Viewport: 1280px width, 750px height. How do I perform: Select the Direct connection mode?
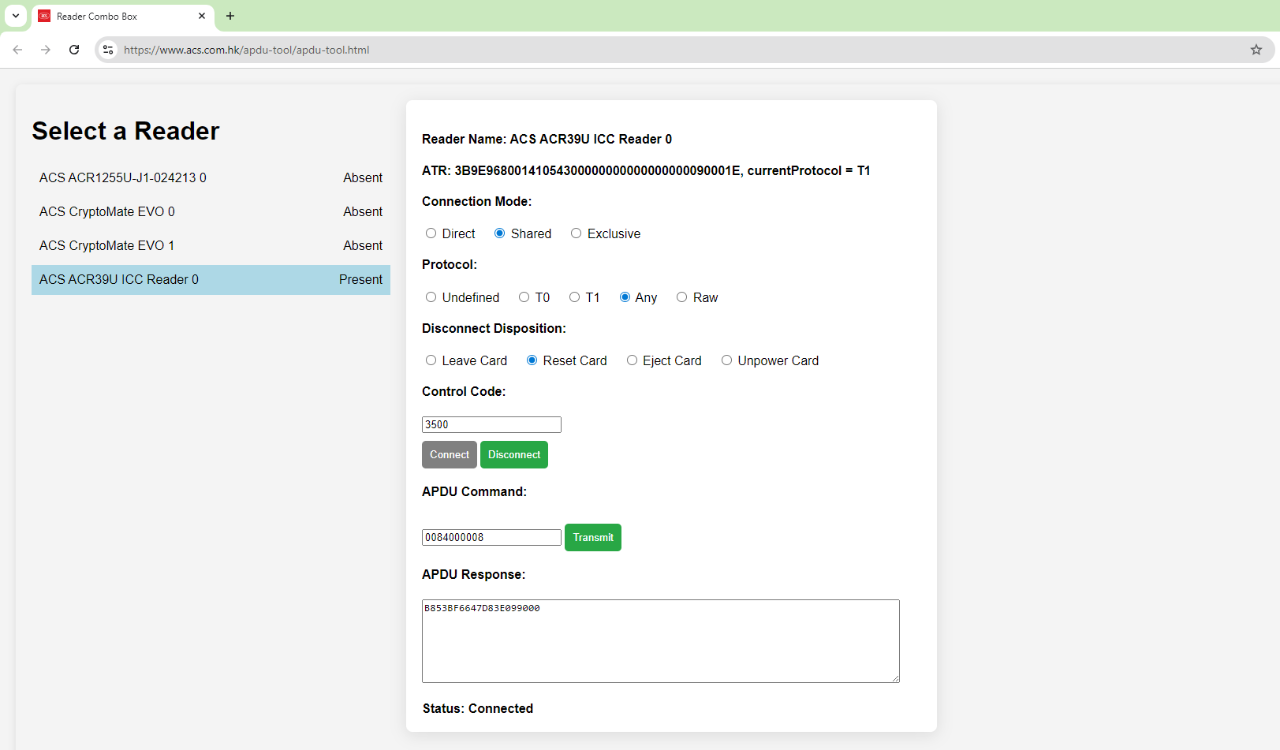pos(431,233)
